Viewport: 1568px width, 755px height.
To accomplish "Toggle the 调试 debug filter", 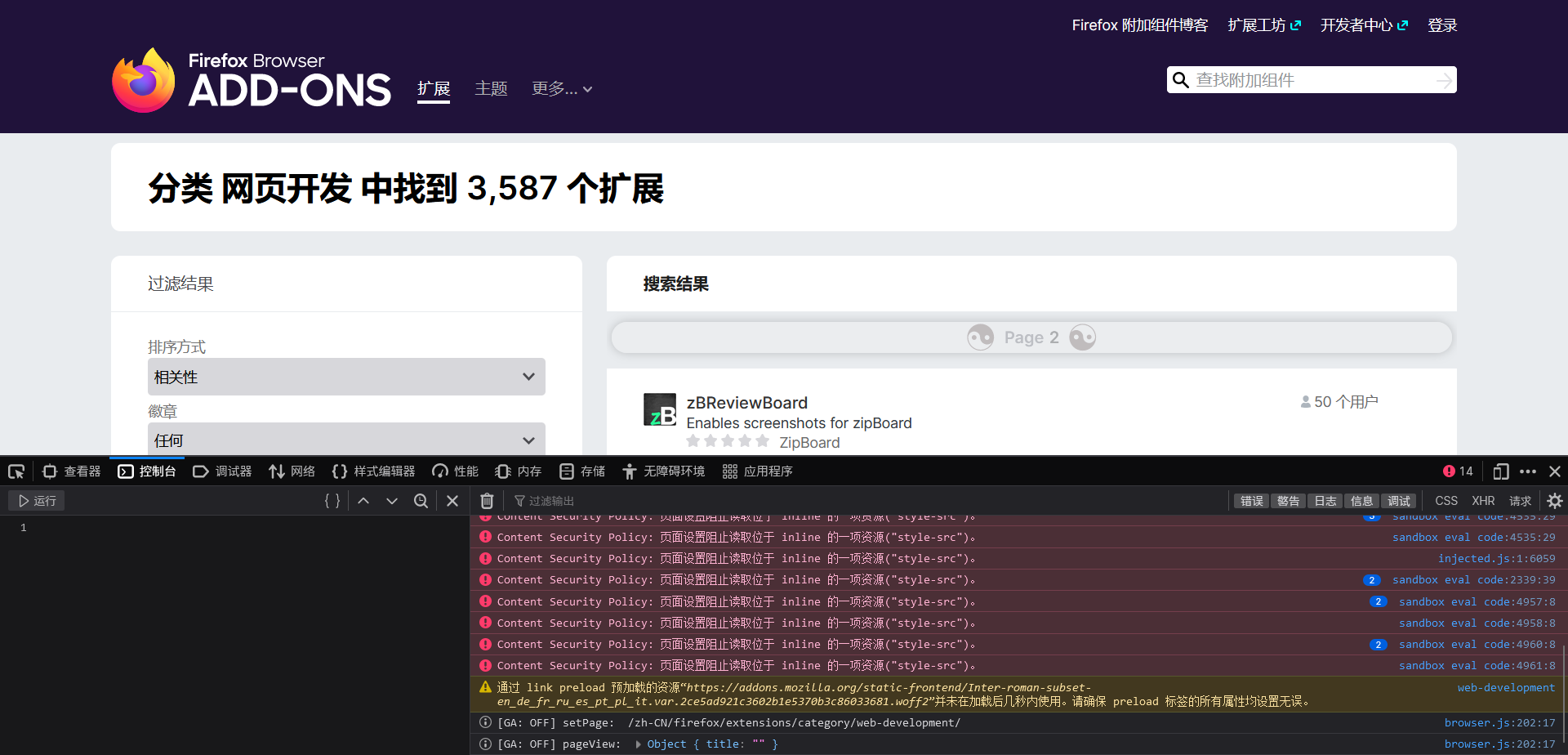I will pyautogui.click(x=1399, y=501).
